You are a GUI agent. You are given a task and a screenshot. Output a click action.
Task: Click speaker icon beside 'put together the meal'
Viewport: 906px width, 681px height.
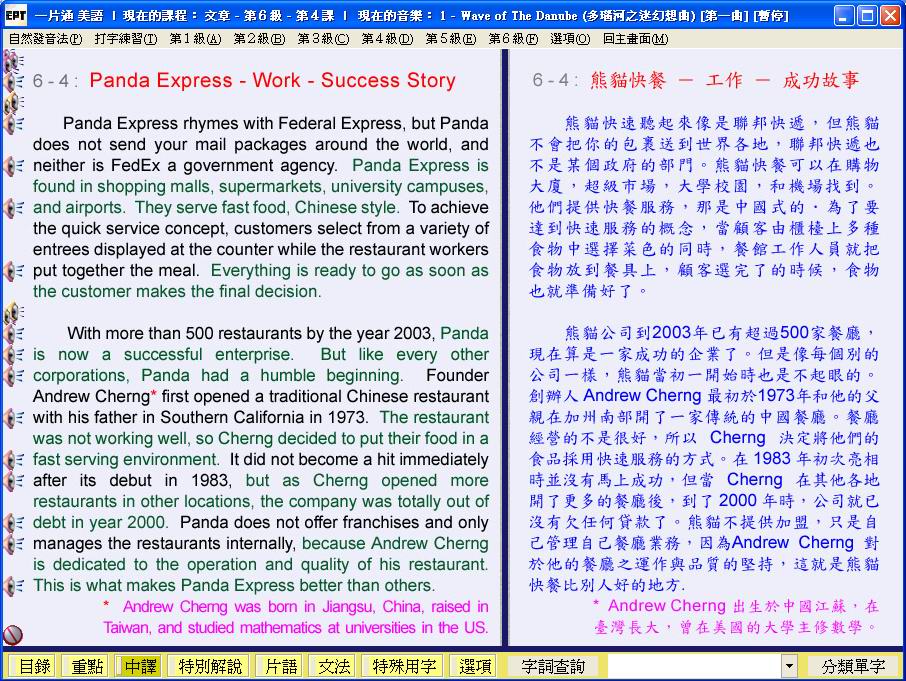[14, 271]
